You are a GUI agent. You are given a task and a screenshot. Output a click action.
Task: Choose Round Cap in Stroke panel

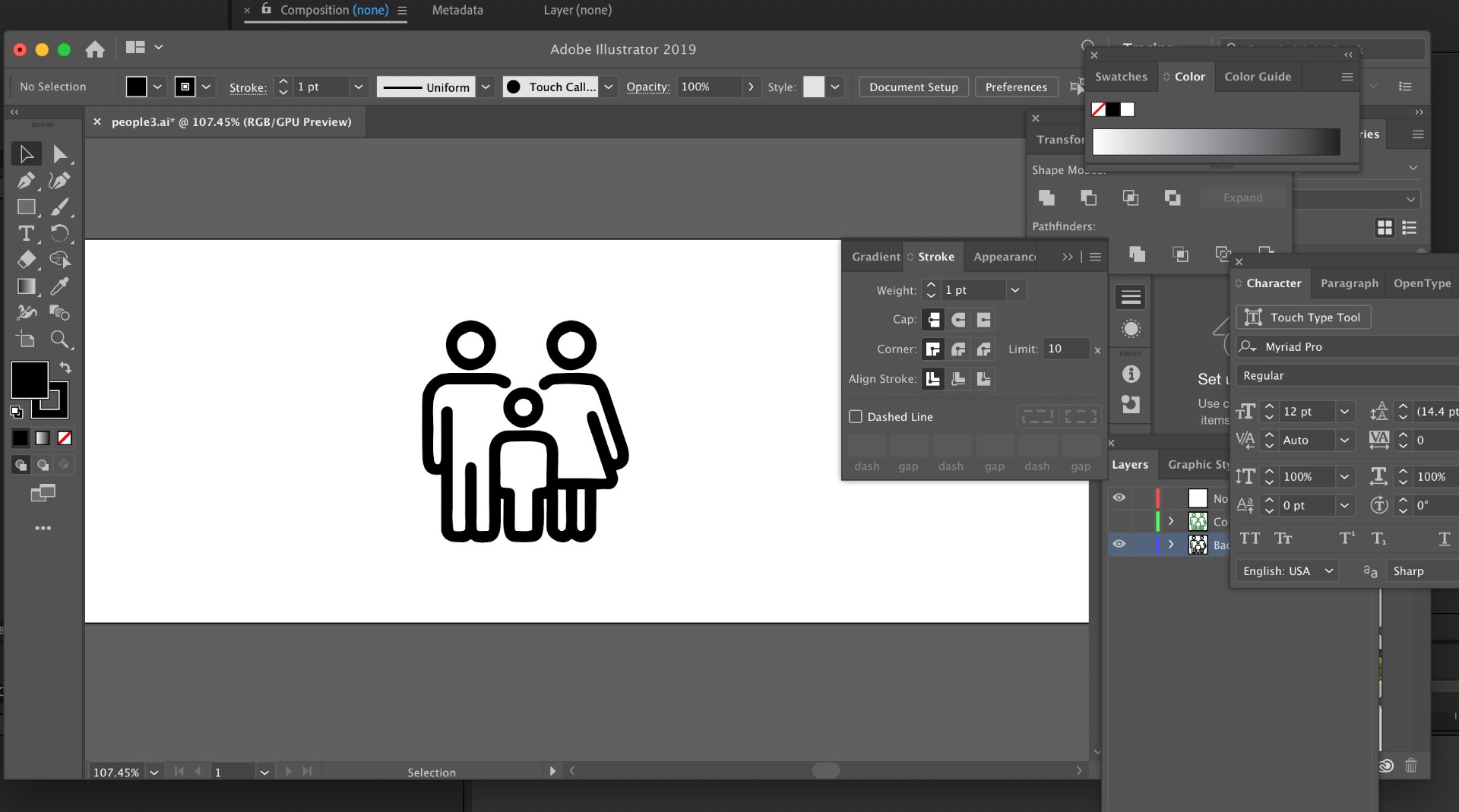958,320
